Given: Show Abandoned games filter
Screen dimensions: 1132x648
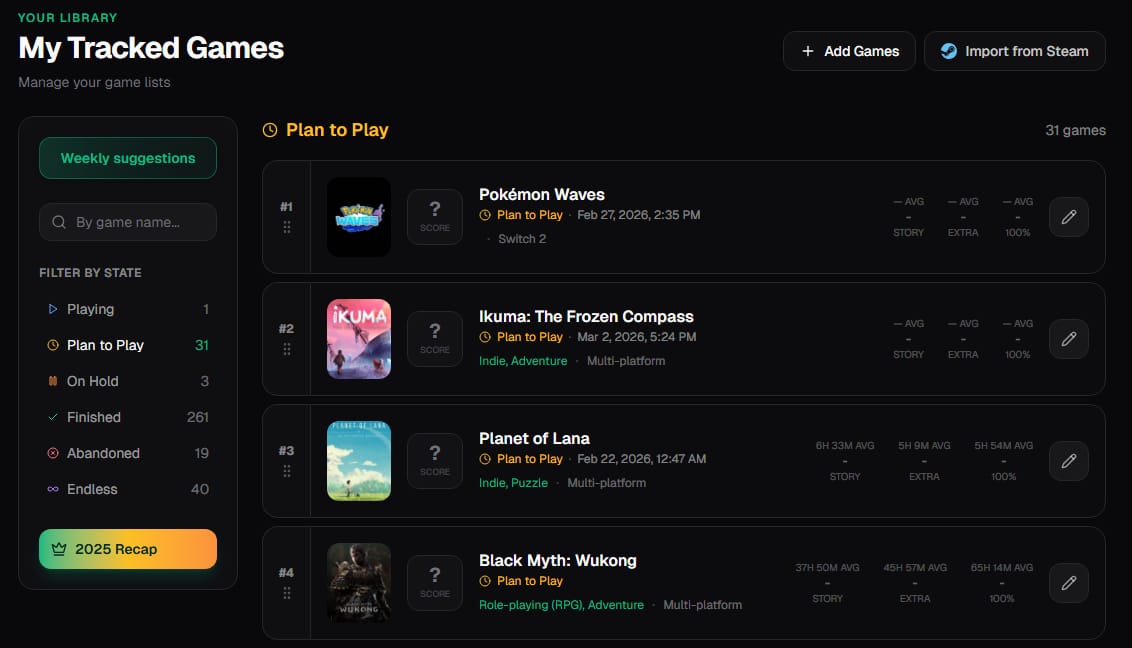Looking at the screenshot, I should [x=128, y=453].
